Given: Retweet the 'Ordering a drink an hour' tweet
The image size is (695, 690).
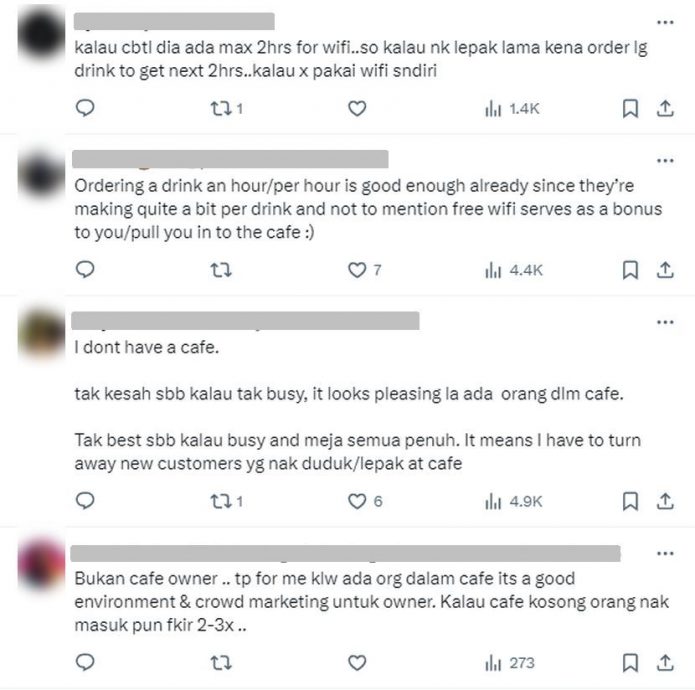Looking at the screenshot, I should (x=221, y=270).
